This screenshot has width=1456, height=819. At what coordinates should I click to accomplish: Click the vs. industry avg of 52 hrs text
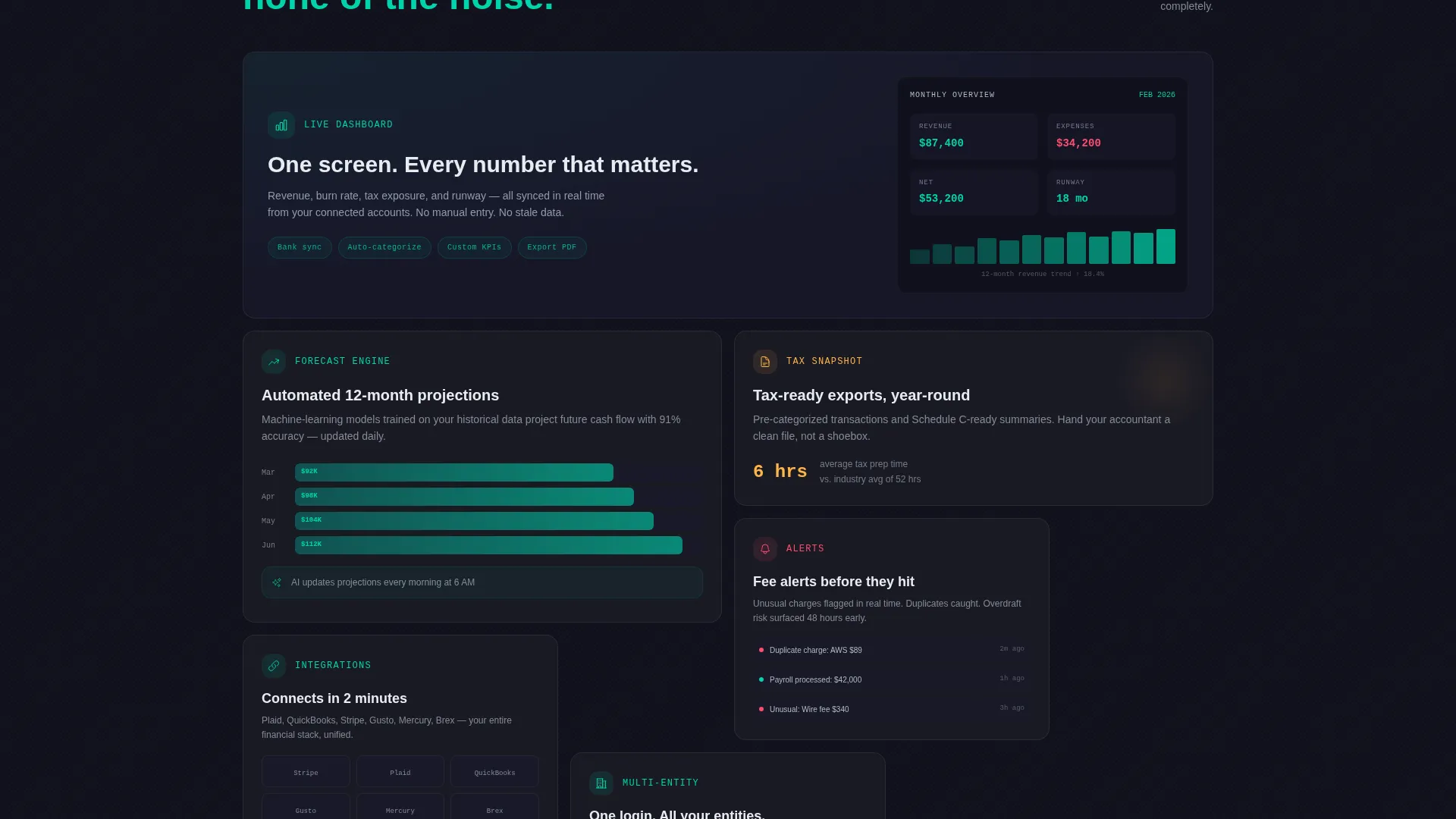pos(870,479)
